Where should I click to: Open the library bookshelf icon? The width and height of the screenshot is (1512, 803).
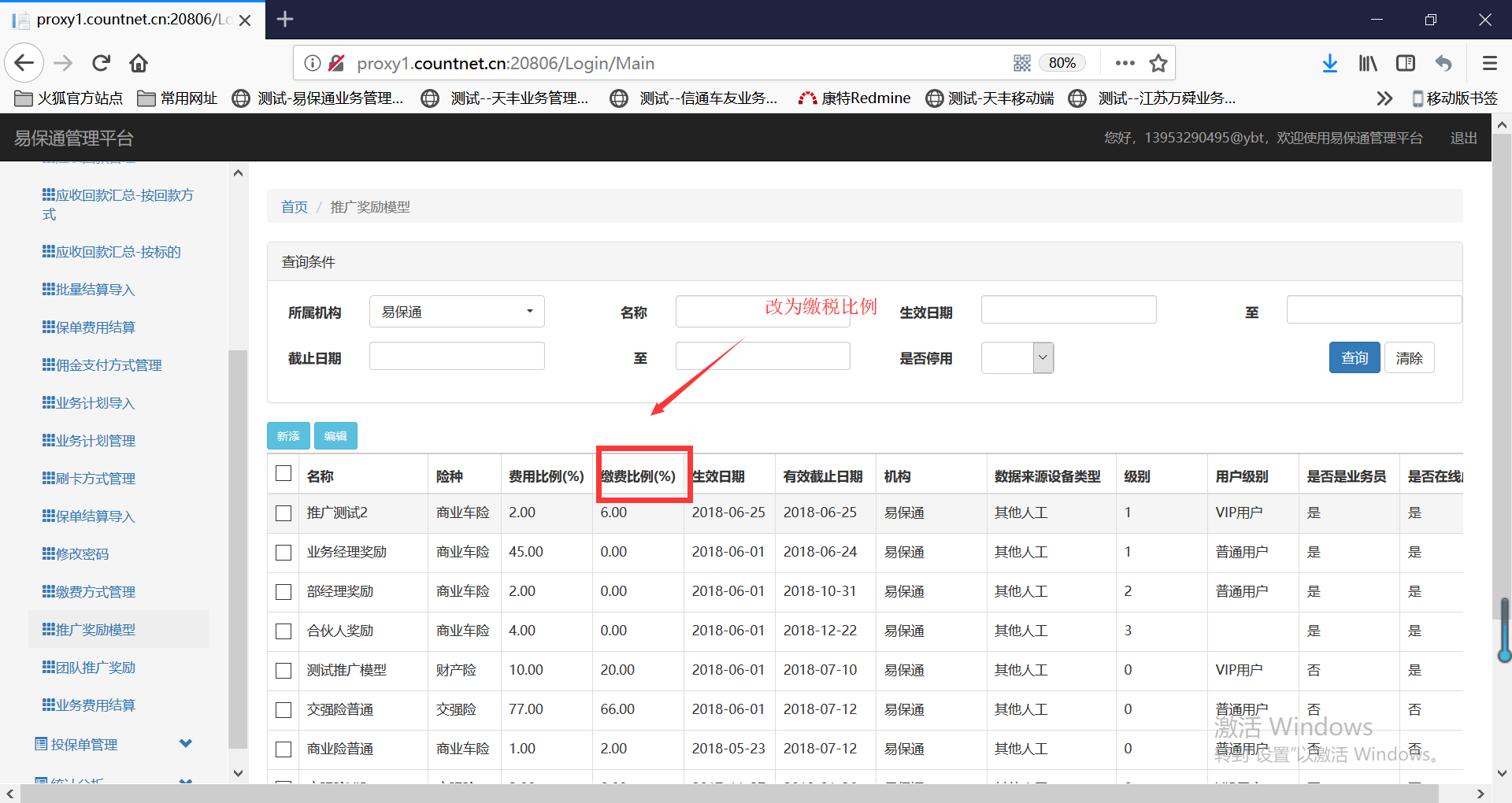coord(1368,63)
